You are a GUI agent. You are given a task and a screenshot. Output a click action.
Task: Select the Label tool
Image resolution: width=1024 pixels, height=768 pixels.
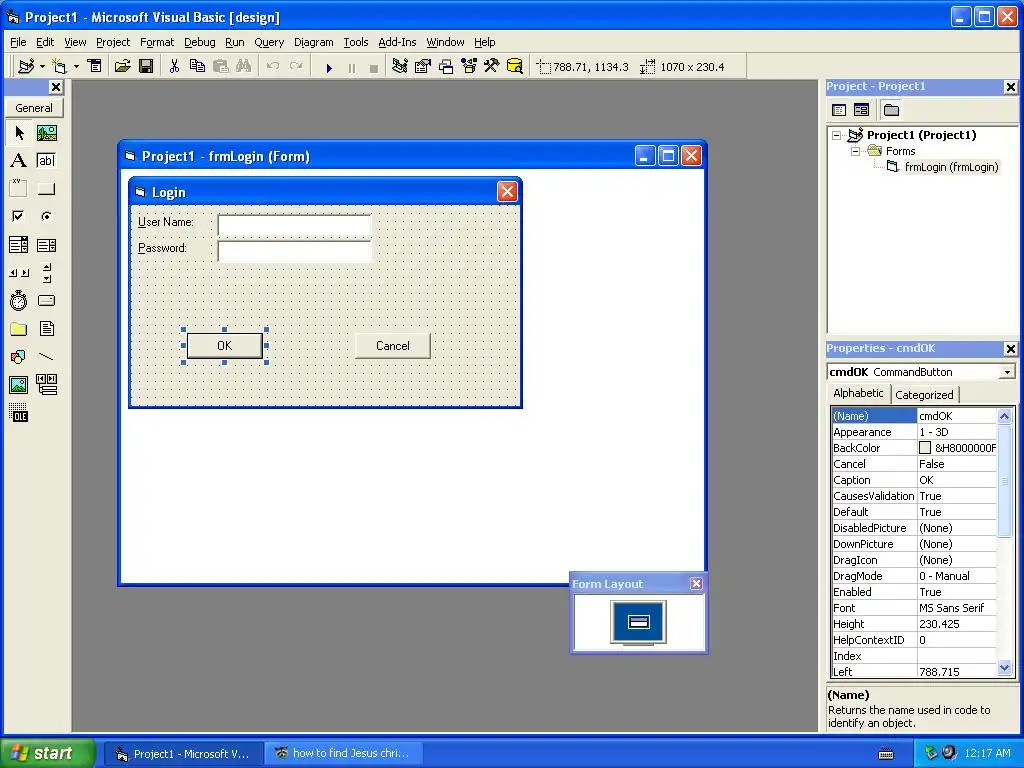[19, 161]
